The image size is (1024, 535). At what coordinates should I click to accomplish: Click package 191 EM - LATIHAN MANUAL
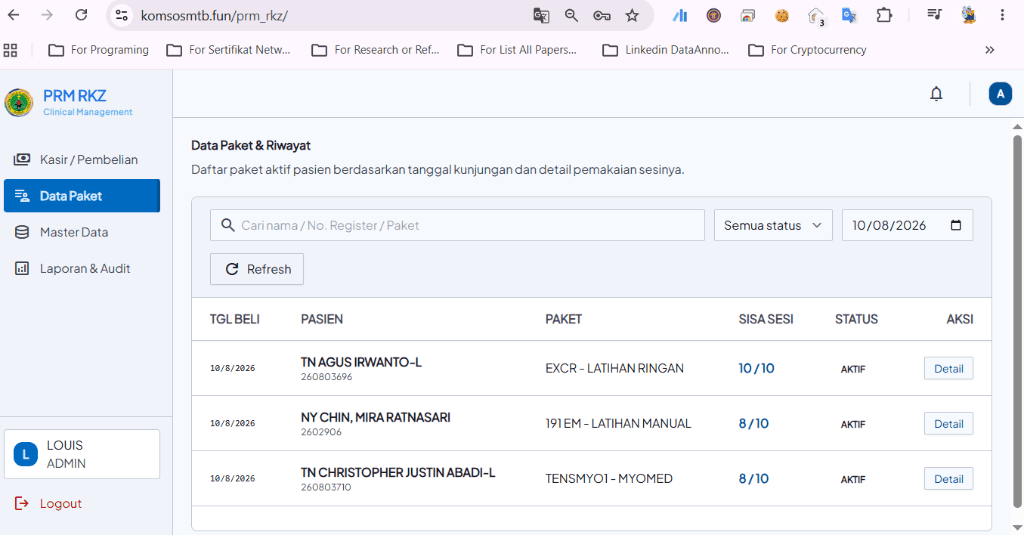(x=618, y=423)
